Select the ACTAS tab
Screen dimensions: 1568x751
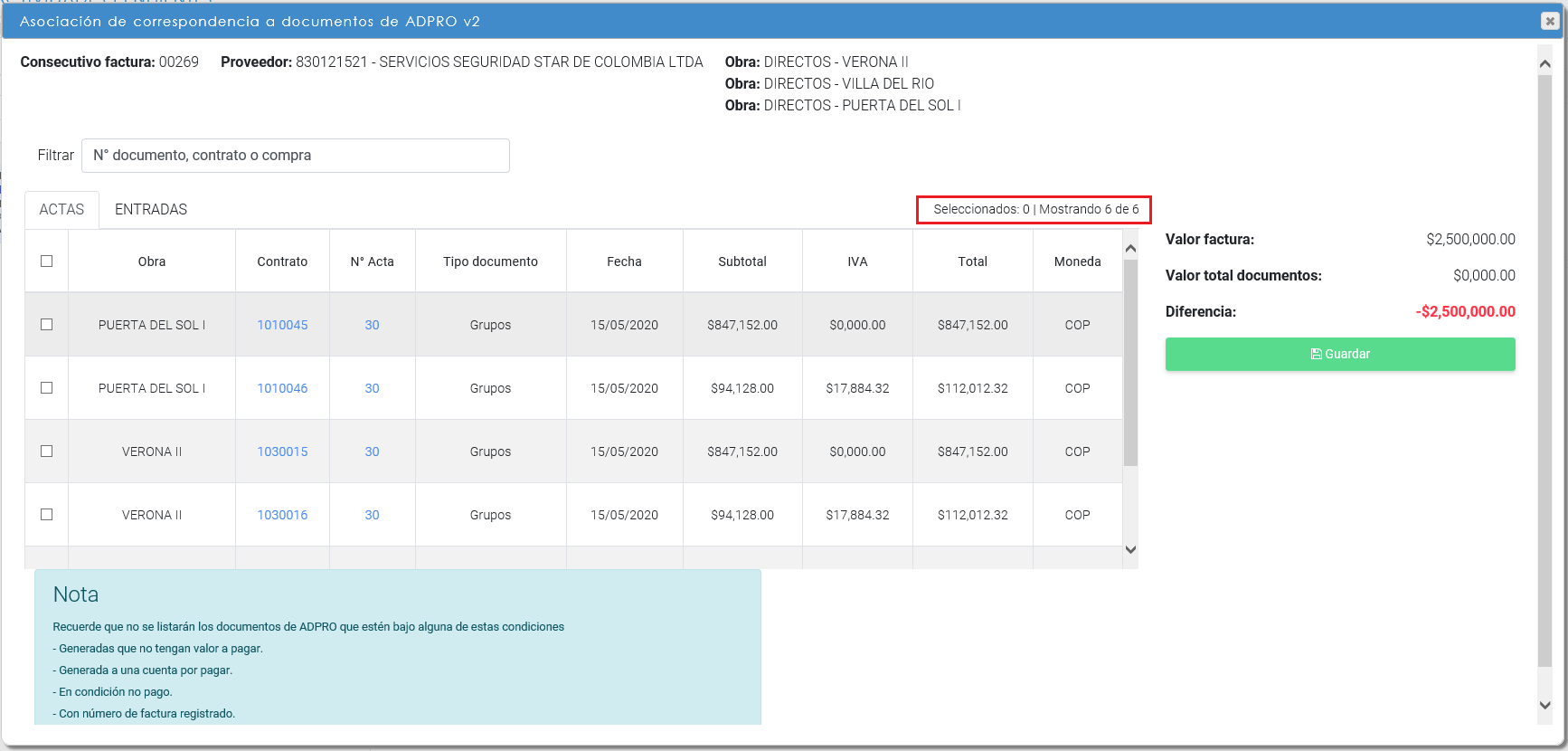tap(61, 209)
